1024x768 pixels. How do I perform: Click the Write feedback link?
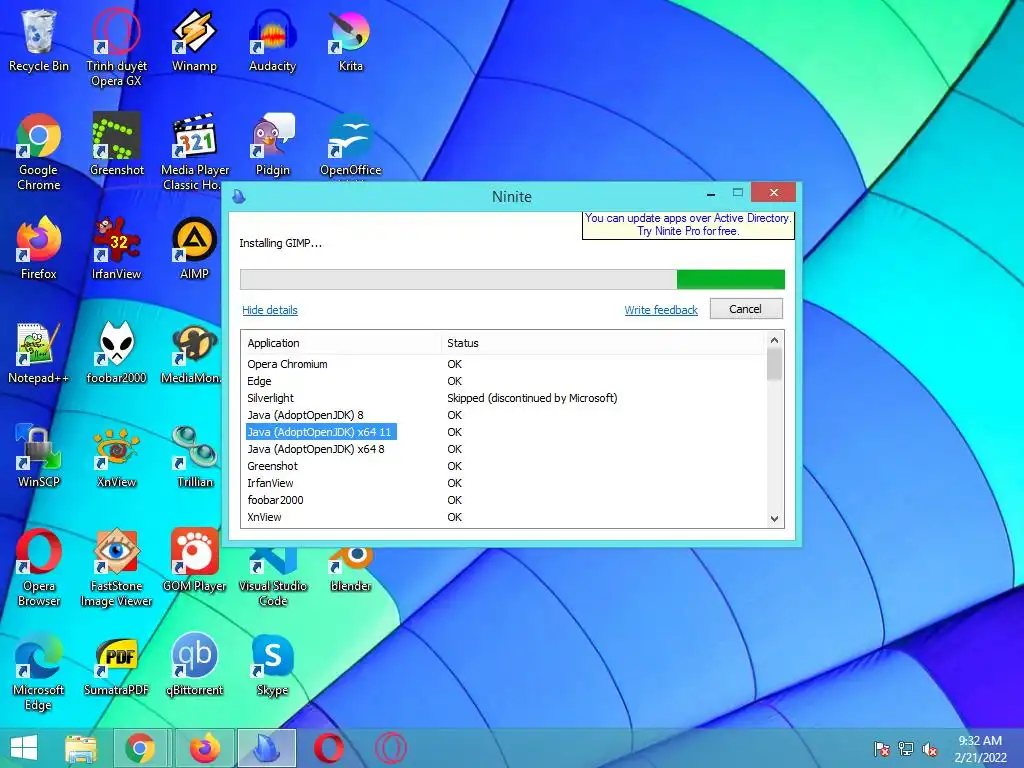tap(661, 310)
